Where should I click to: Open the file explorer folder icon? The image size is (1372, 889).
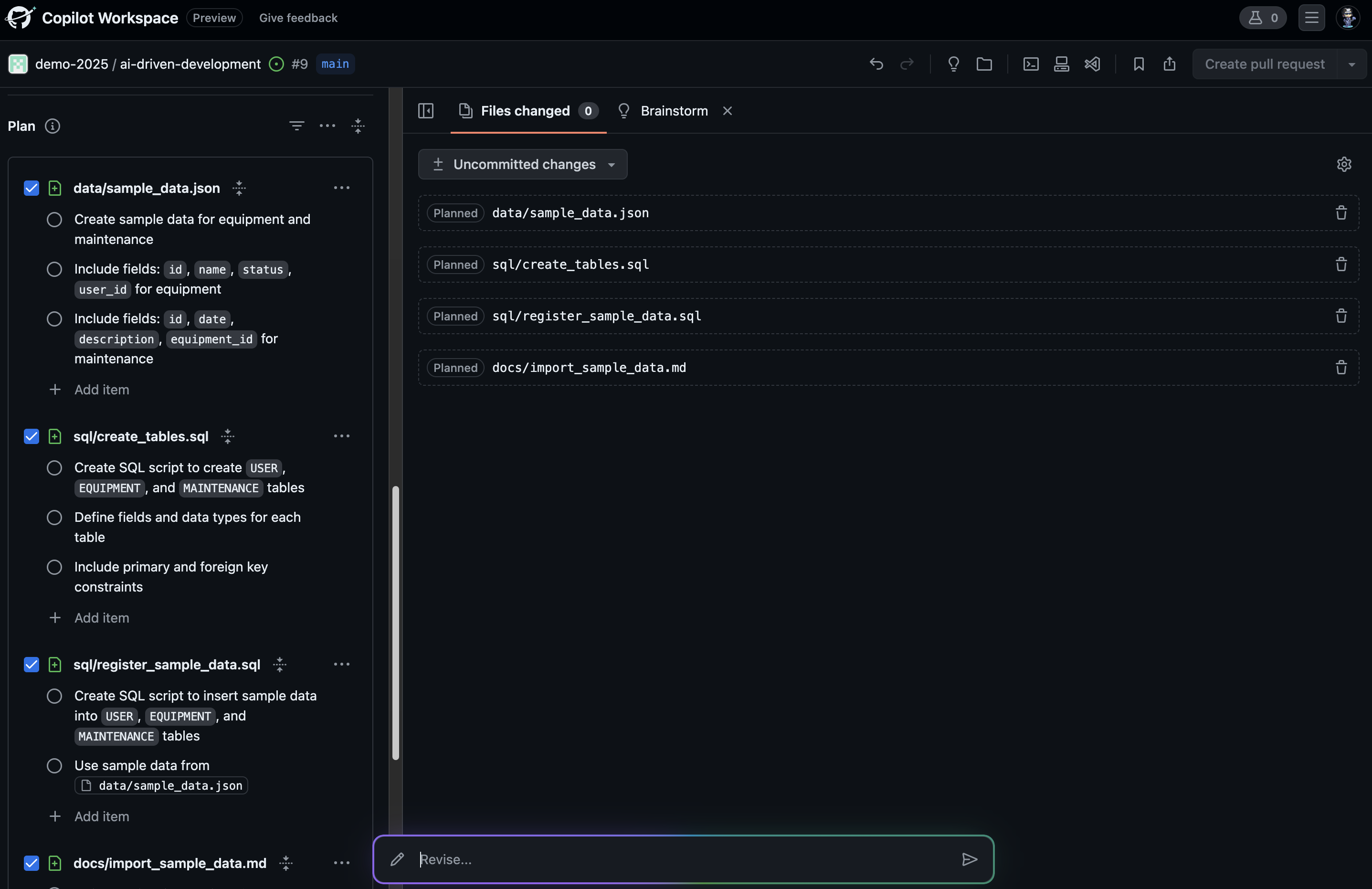coord(984,64)
